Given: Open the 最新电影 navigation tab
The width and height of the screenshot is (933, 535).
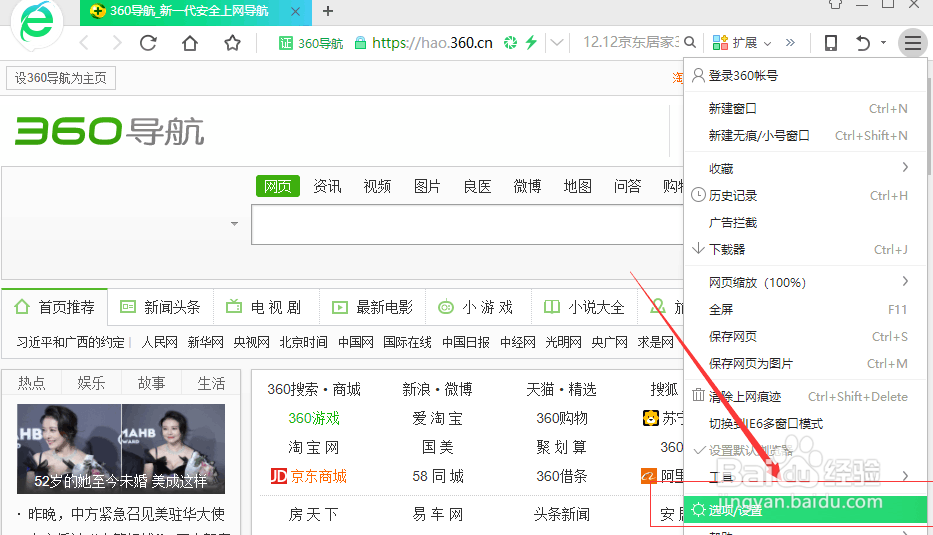Looking at the screenshot, I should point(372,307).
